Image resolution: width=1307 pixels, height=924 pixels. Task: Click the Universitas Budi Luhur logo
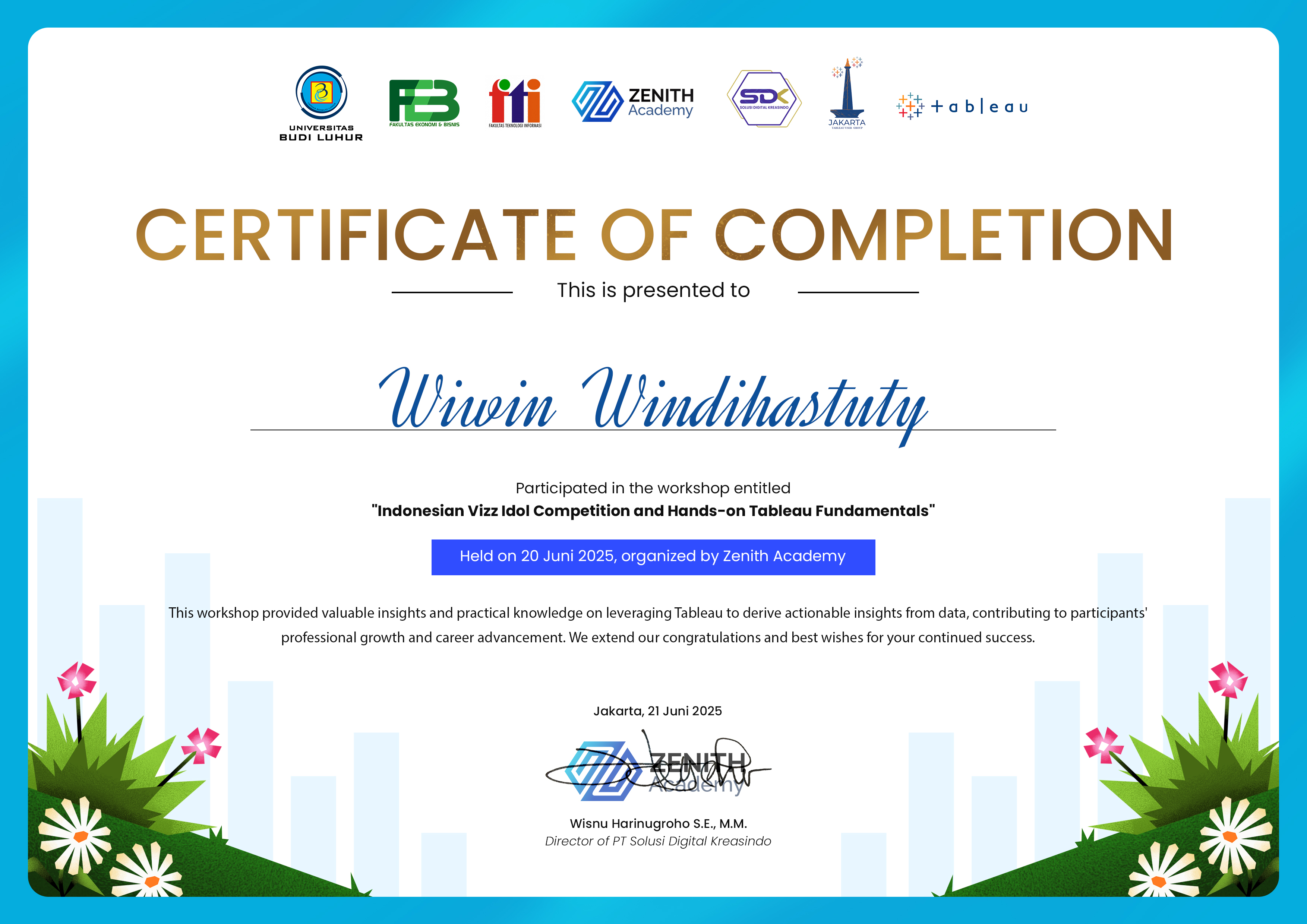click(321, 102)
